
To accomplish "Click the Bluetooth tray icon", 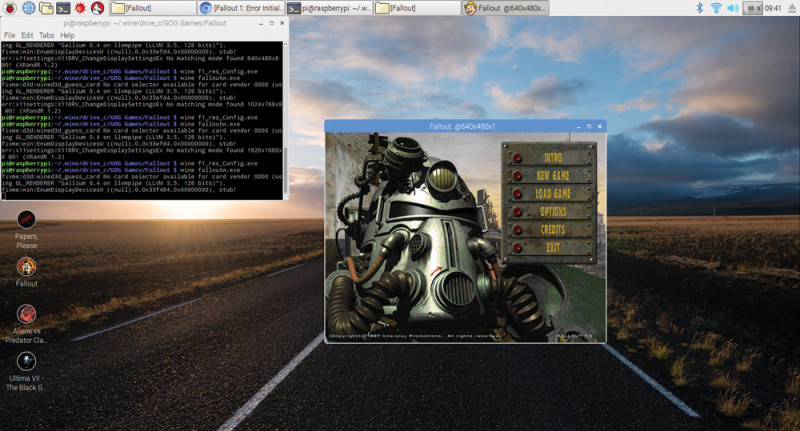I will [697, 8].
